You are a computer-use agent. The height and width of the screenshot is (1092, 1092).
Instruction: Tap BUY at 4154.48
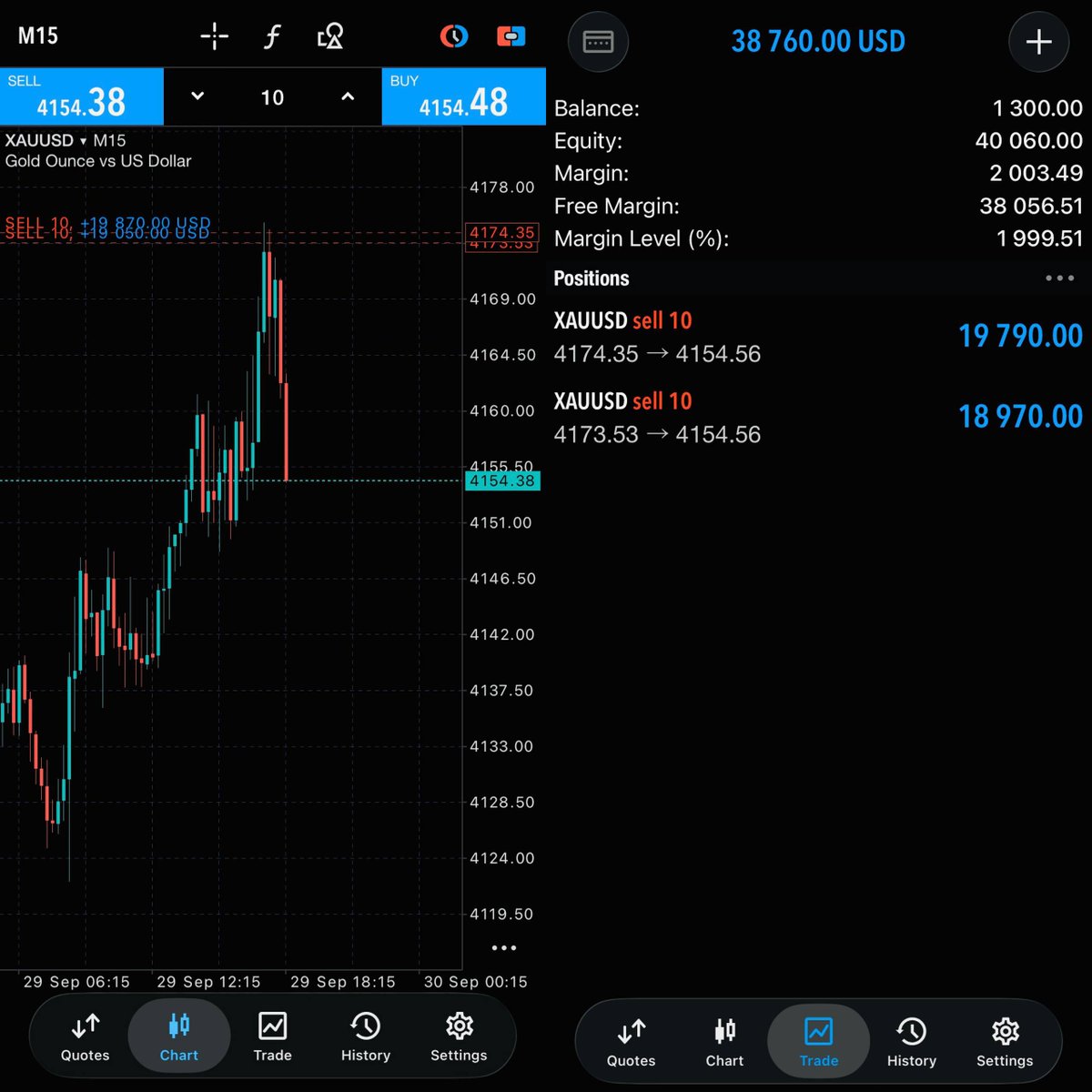coord(464,96)
